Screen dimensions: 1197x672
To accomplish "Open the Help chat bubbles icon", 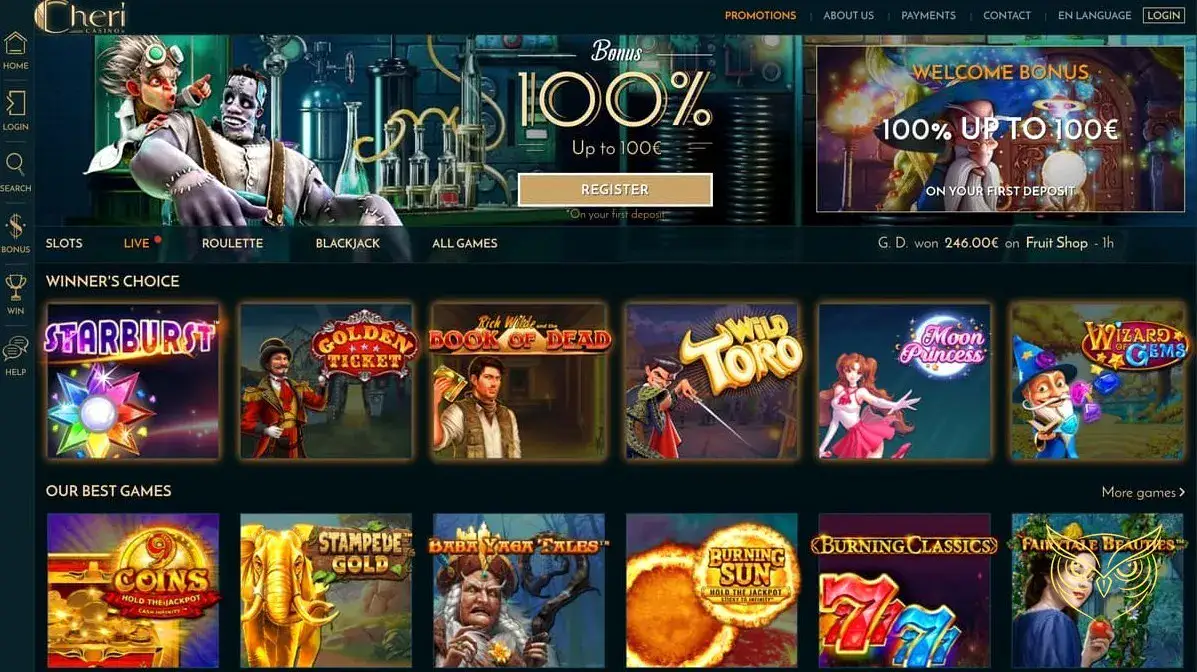I will pos(15,349).
